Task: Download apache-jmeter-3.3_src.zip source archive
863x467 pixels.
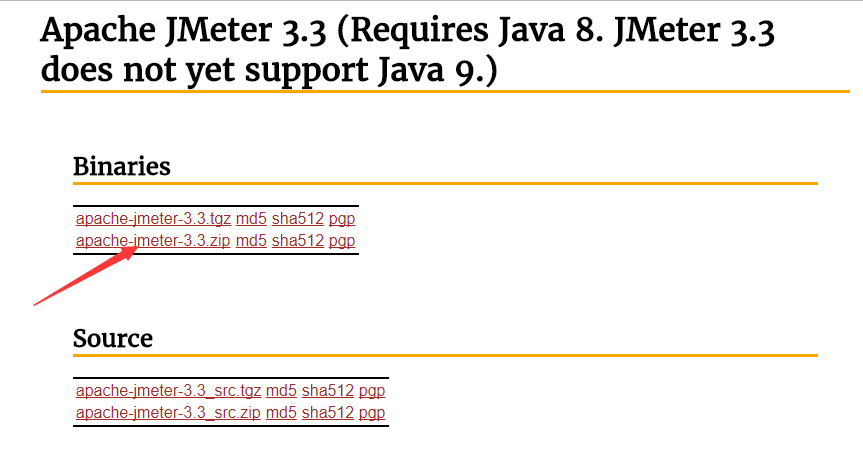Action: tap(168, 413)
